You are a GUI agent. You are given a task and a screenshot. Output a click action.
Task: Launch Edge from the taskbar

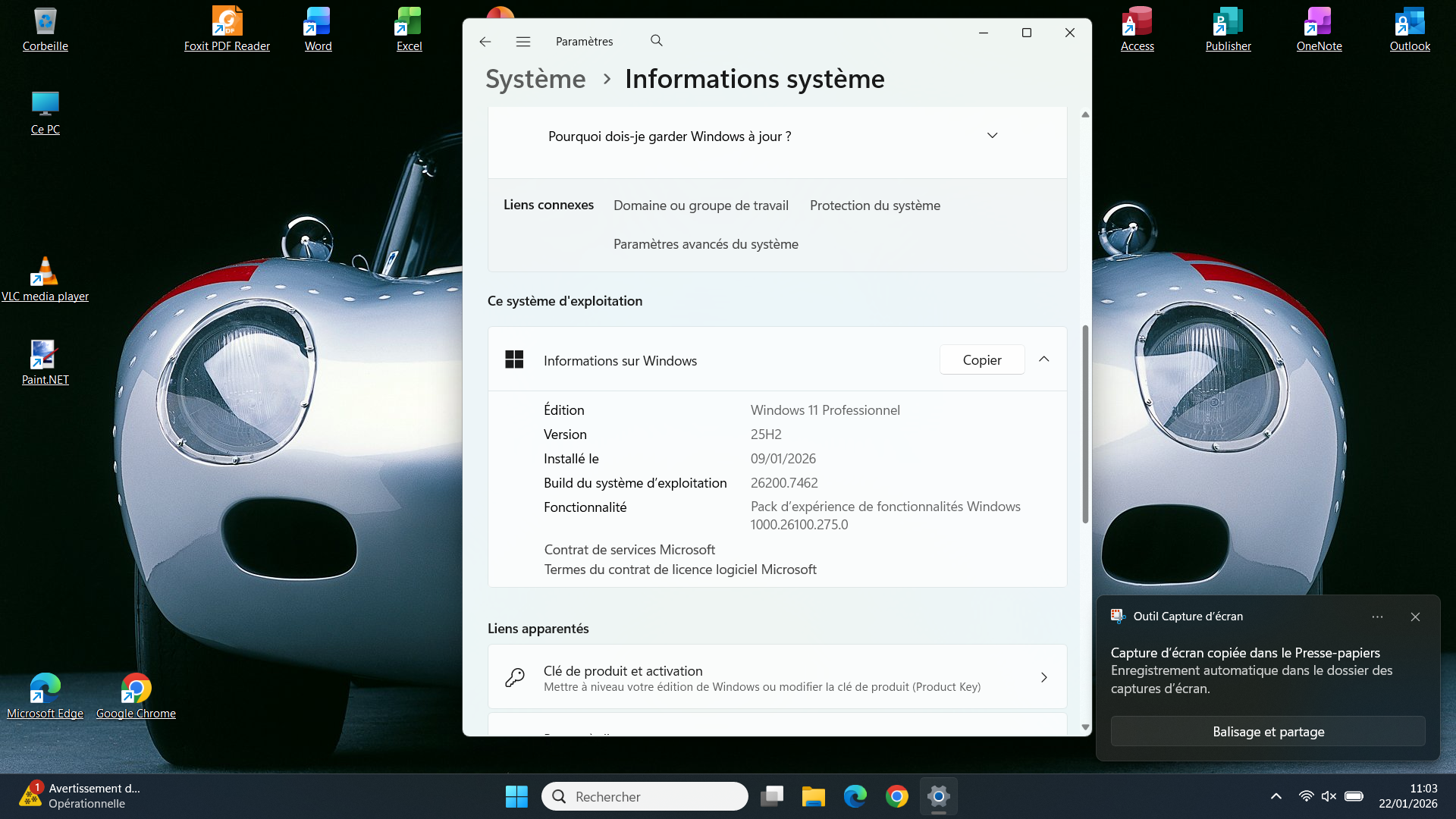(855, 796)
